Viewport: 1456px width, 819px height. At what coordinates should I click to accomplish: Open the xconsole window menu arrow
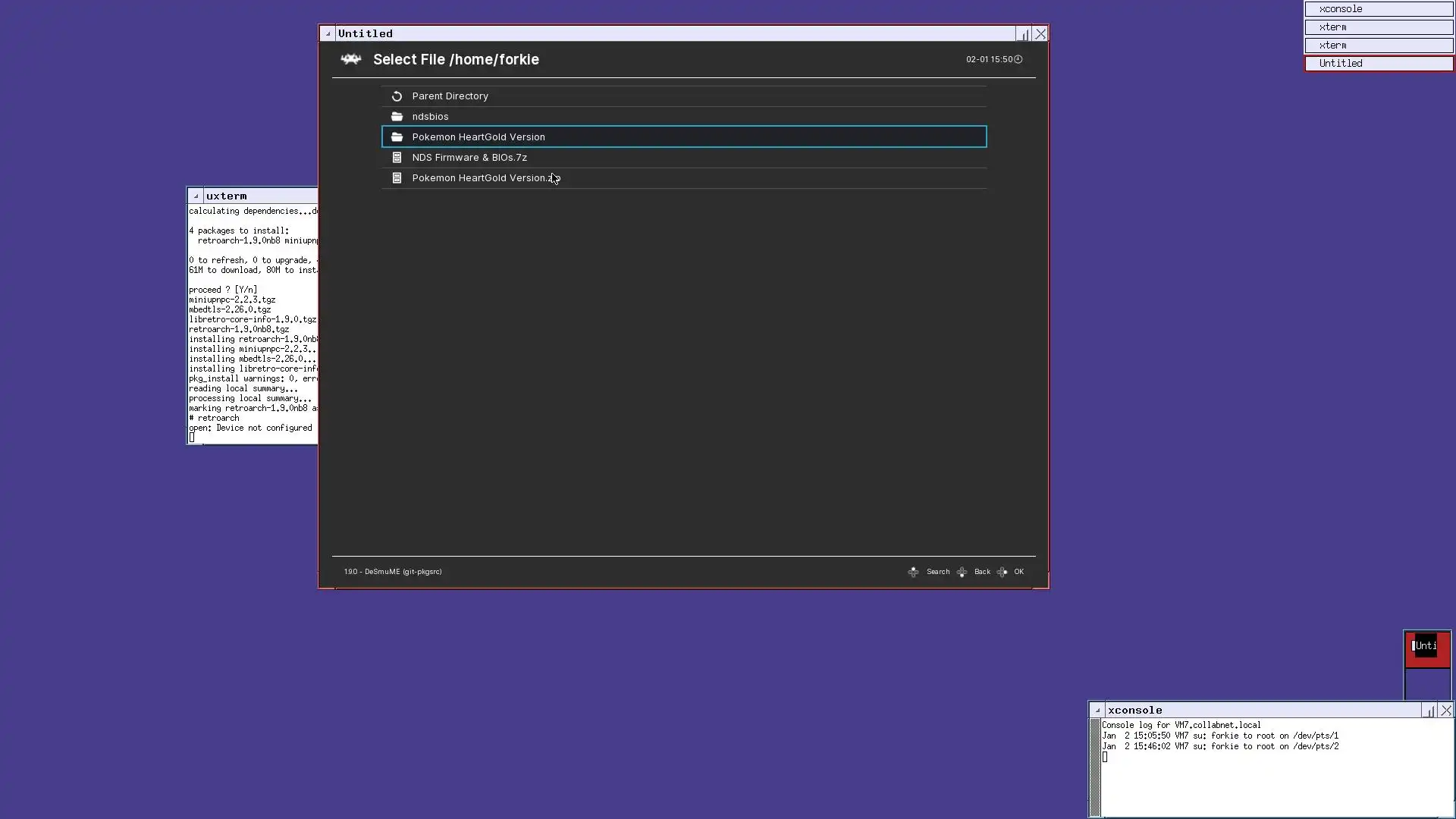tap(1097, 711)
